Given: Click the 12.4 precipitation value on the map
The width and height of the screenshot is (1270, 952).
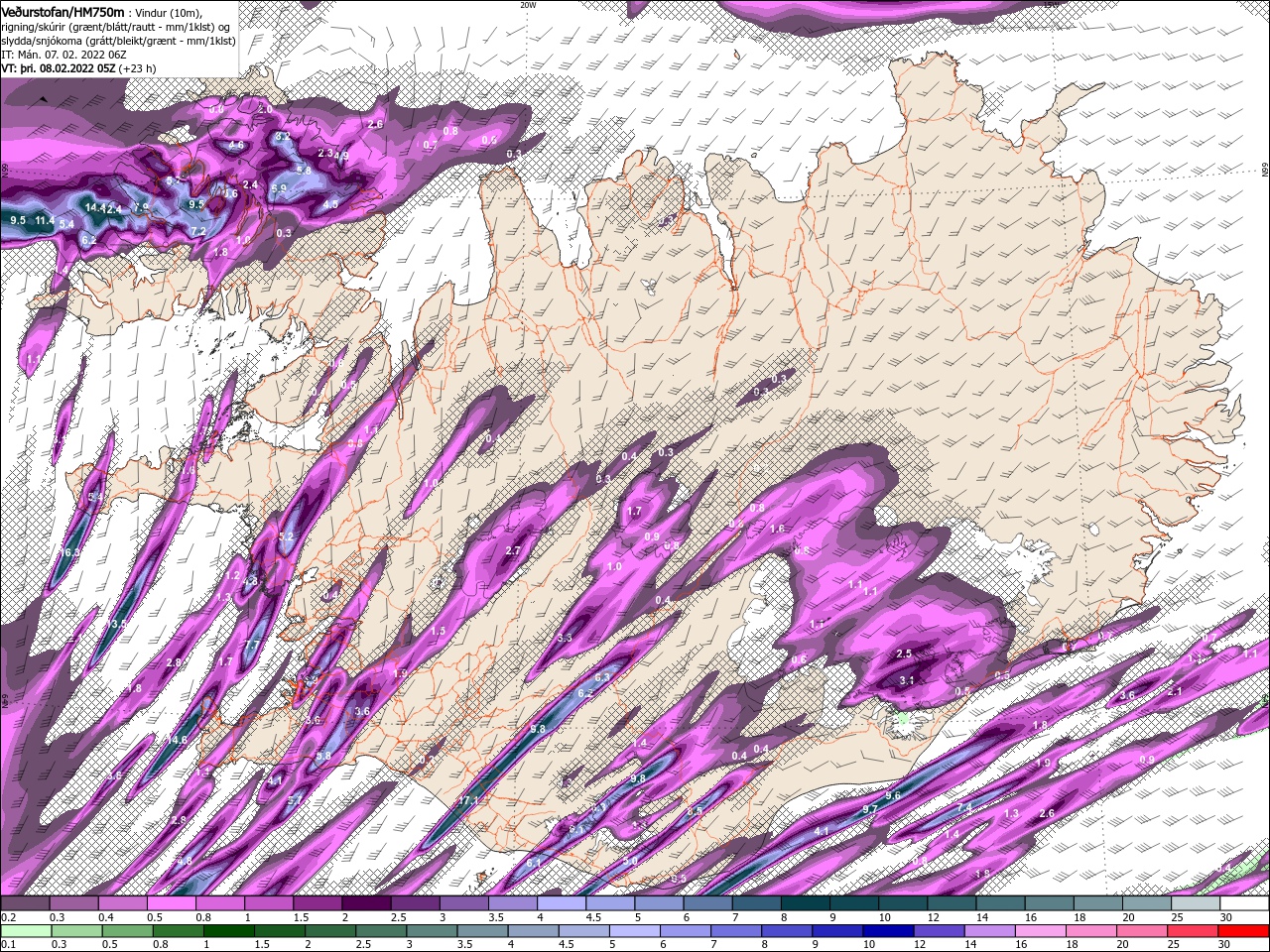Looking at the screenshot, I should 111,209.
